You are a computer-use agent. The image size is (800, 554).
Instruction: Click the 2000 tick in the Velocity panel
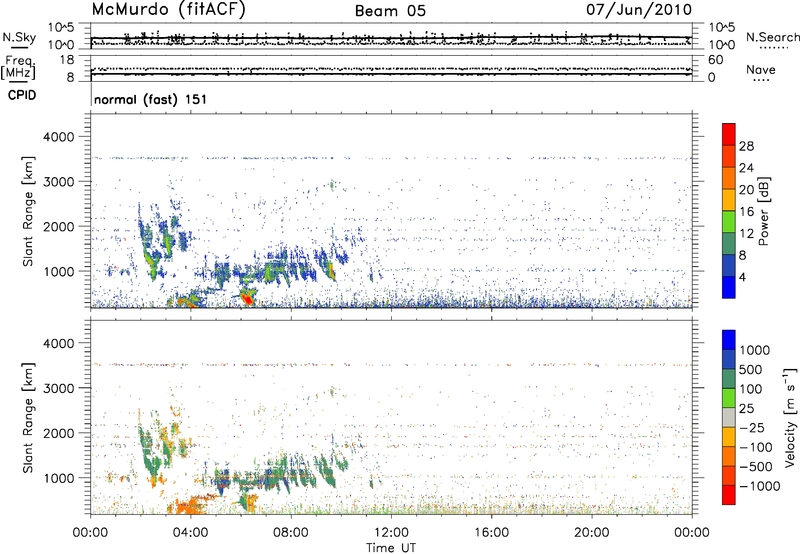click(58, 433)
